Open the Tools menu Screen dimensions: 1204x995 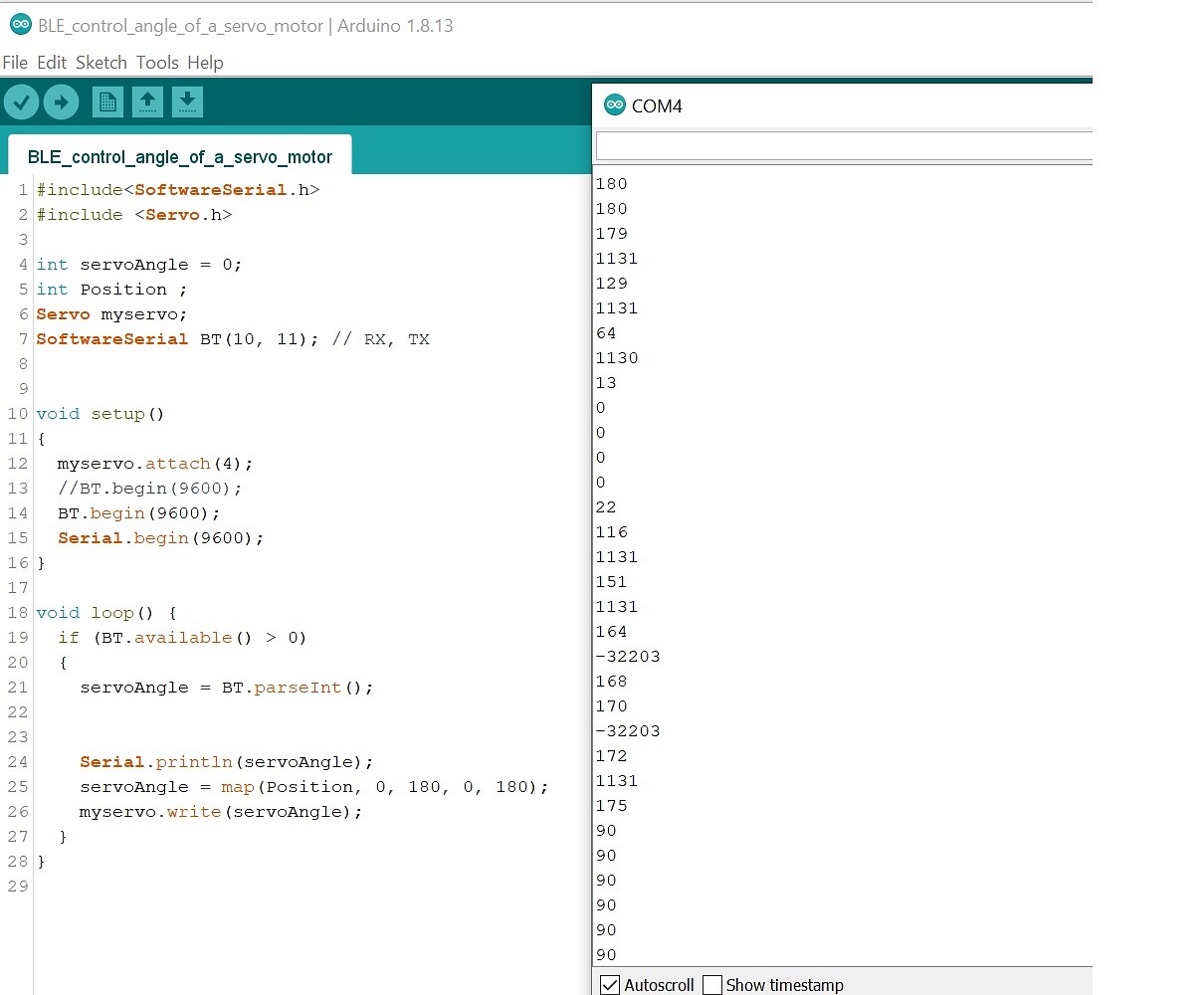point(156,62)
